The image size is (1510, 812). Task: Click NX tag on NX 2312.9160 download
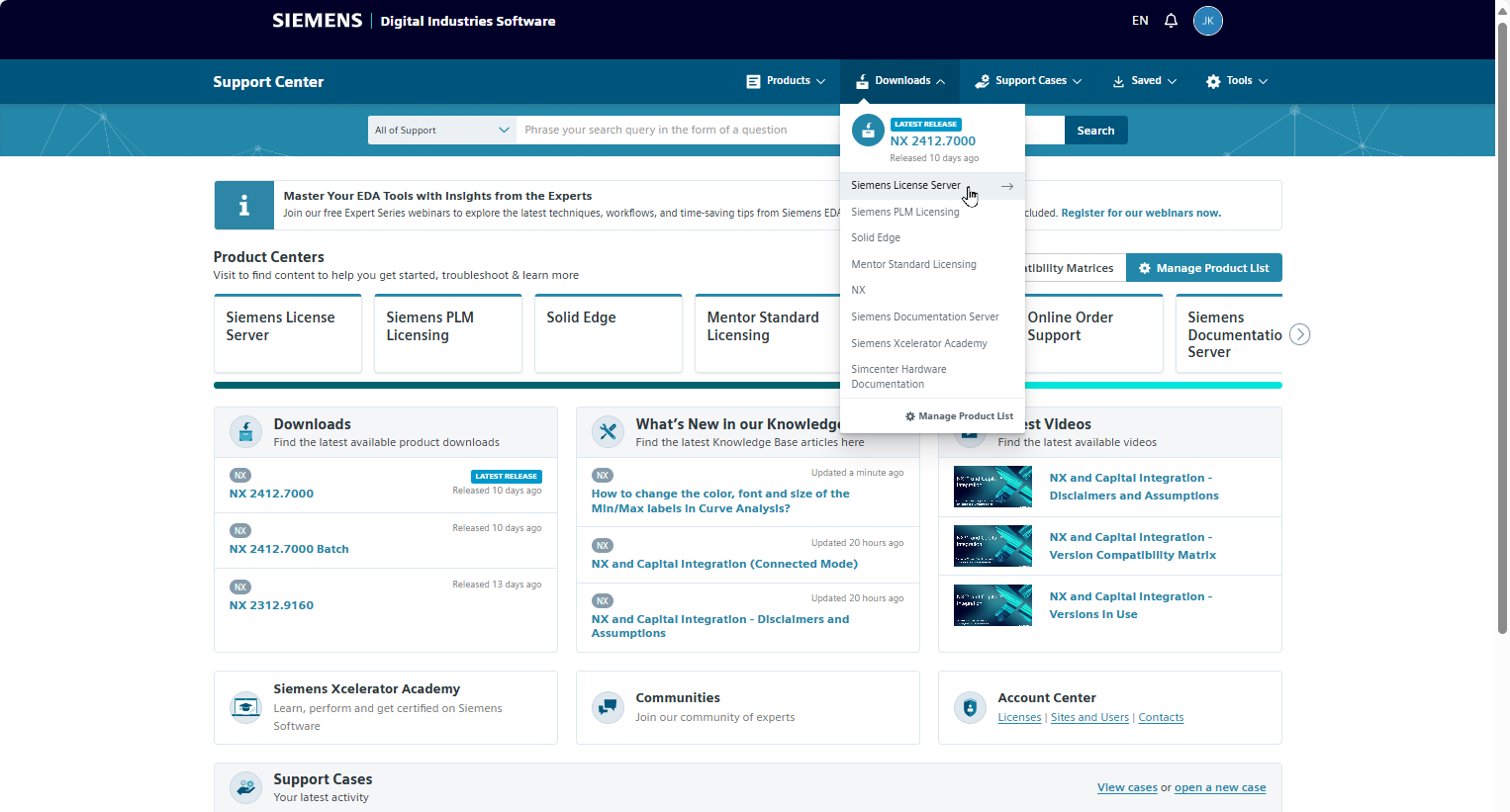(240, 587)
